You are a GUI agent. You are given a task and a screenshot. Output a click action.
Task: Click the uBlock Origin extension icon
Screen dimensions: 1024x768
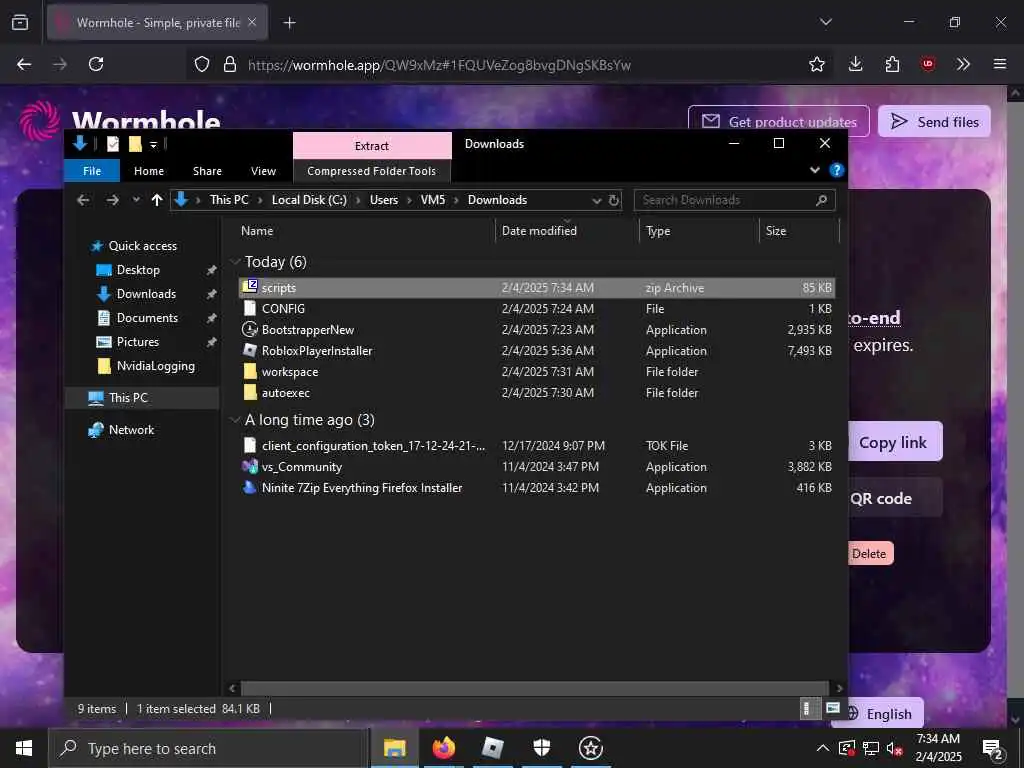tap(928, 64)
